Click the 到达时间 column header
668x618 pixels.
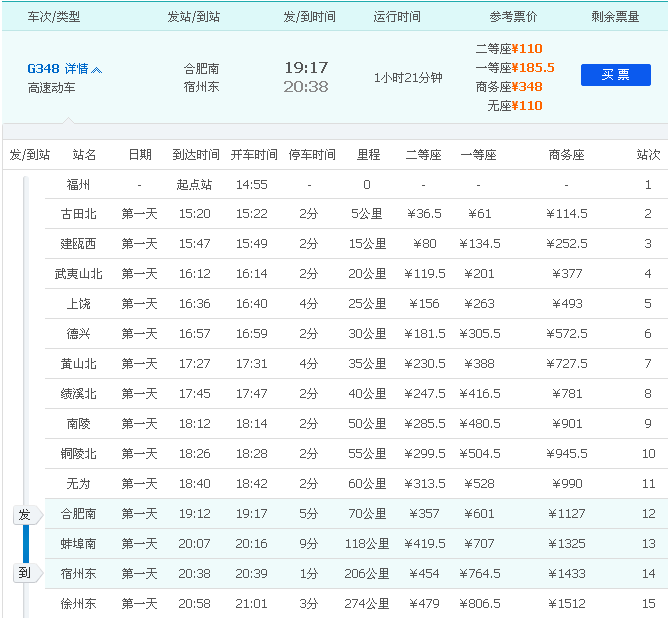(x=196, y=154)
